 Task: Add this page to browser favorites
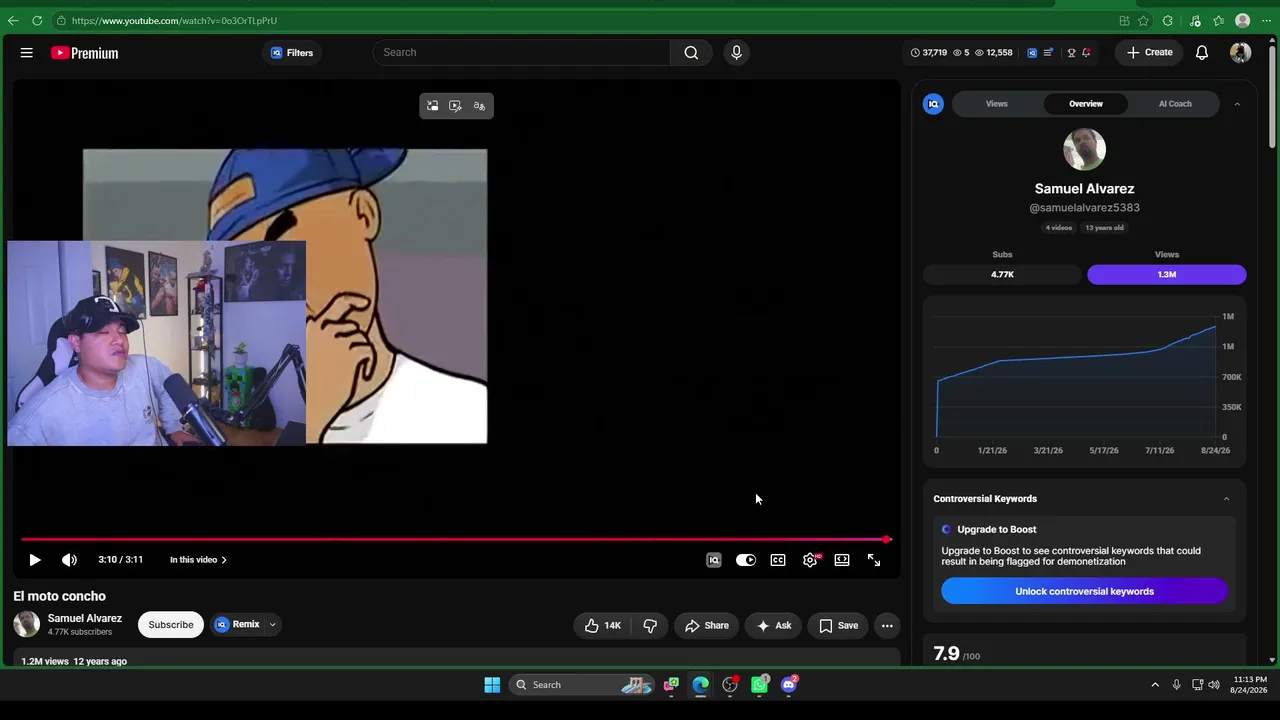click(x=1142, y=20)
